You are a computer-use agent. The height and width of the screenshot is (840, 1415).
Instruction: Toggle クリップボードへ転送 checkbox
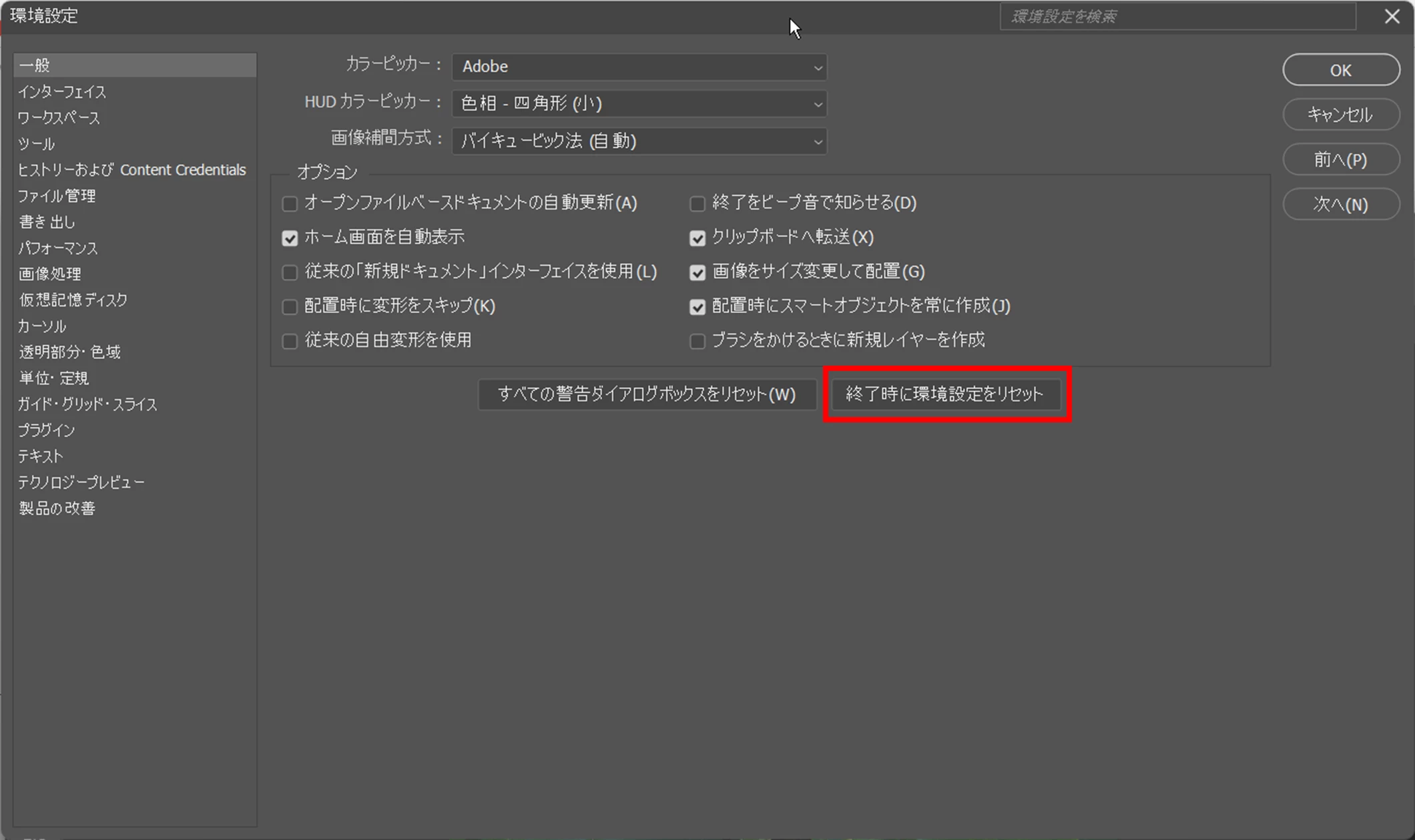click(x=697, y=238)
